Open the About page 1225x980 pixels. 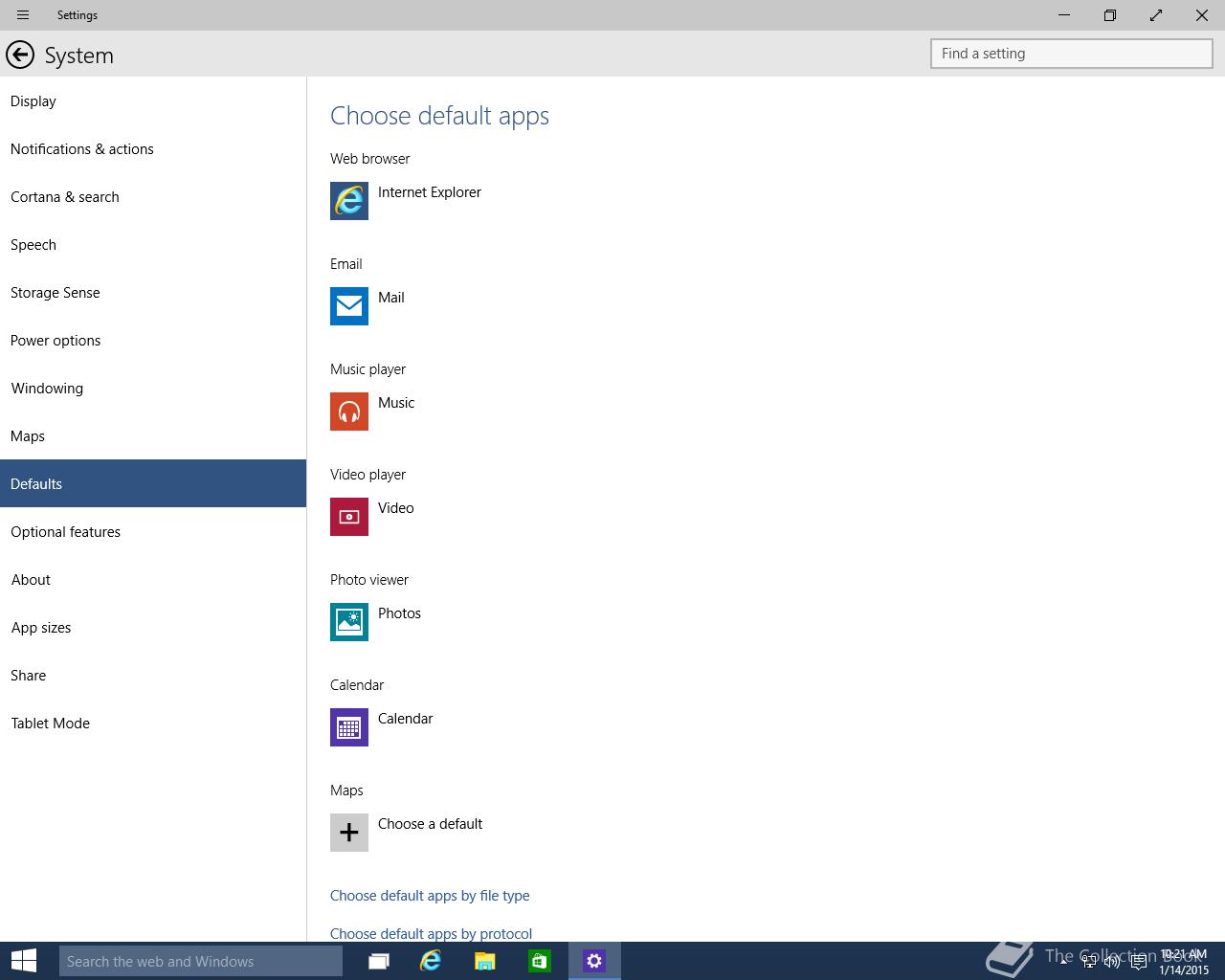pos(153,579)
